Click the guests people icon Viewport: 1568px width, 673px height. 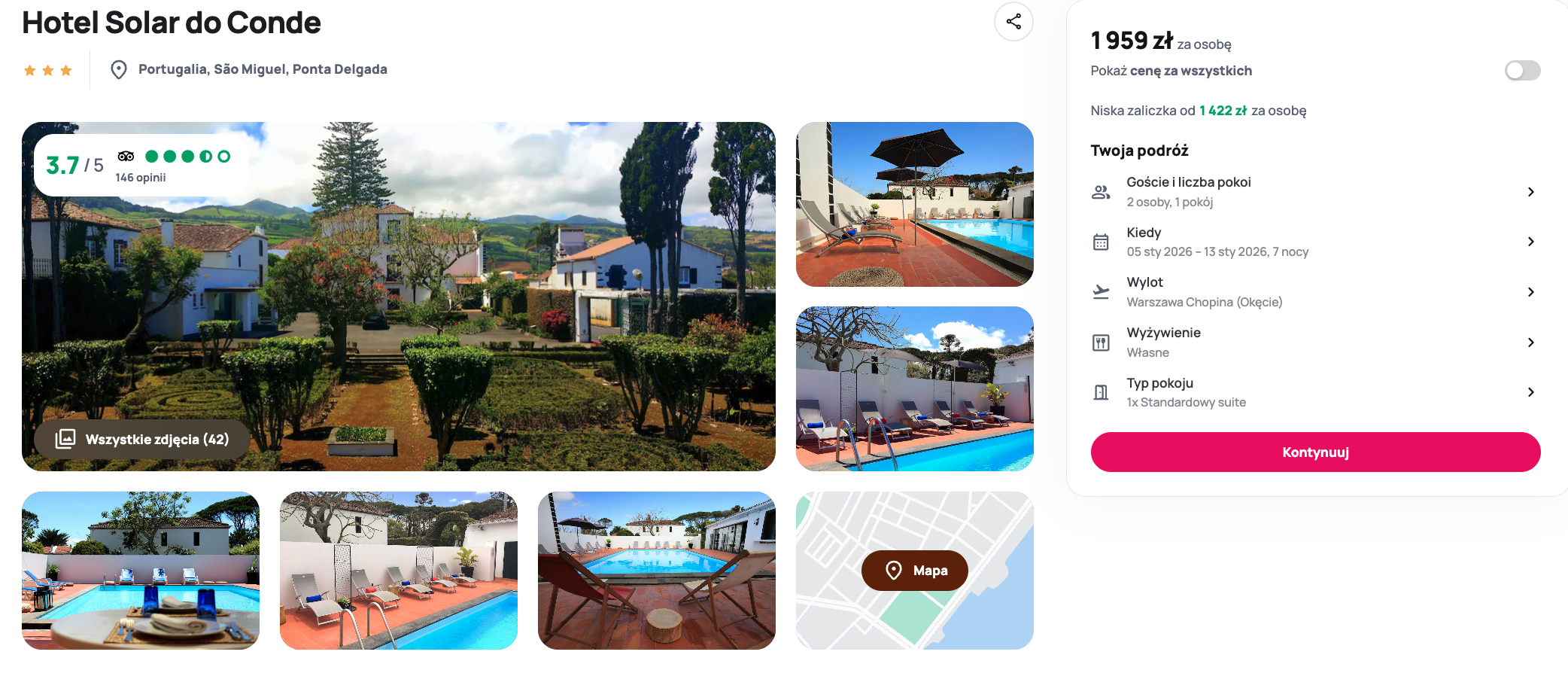[1101, 192]
